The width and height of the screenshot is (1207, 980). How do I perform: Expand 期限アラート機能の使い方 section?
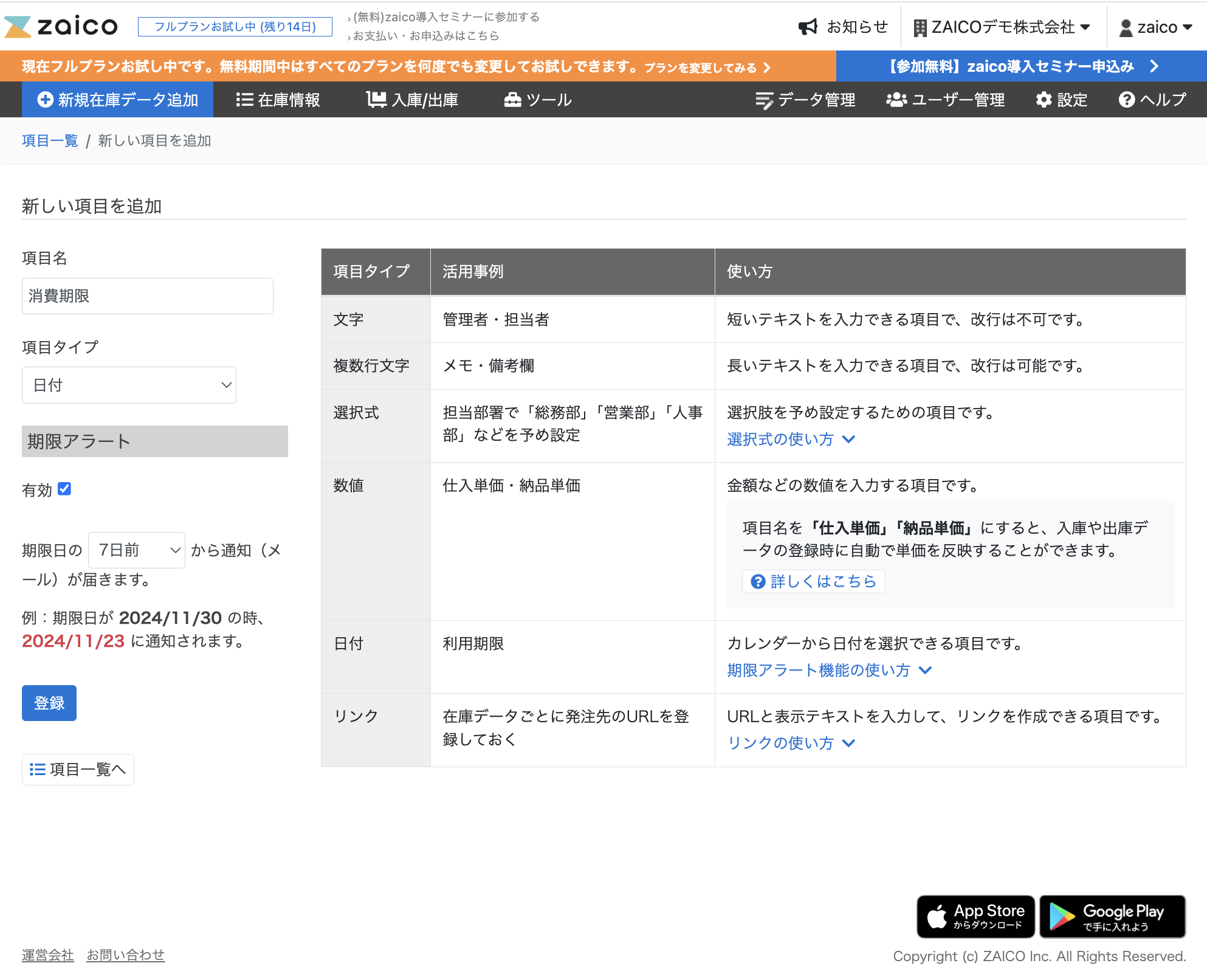(830, 670)
